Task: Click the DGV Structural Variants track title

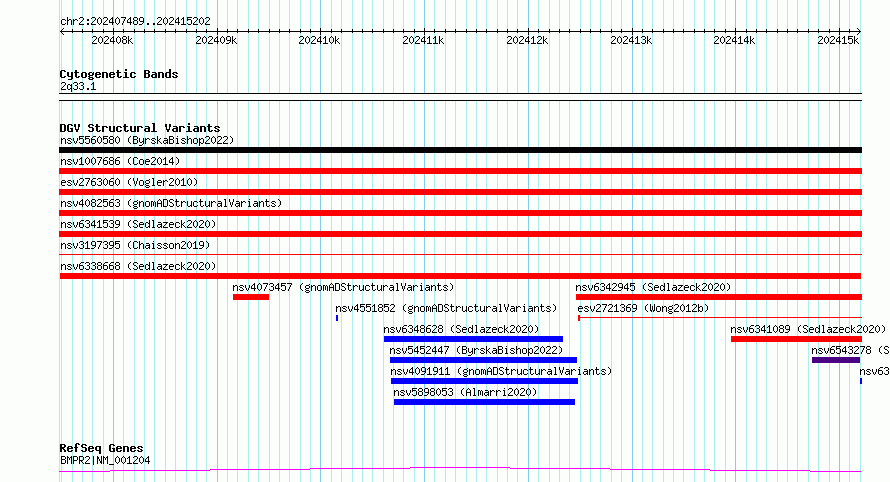Action: point(140,128)
